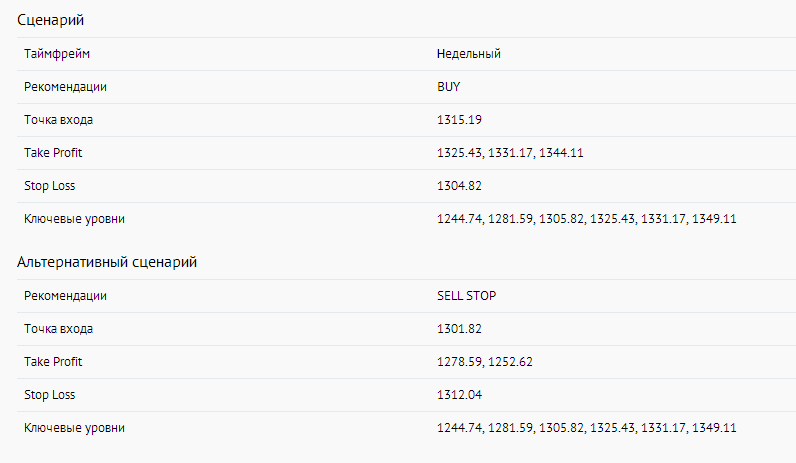
Task: Select Take Profit values 1278.59, 1252.62
Action: (x=484, y=362)
